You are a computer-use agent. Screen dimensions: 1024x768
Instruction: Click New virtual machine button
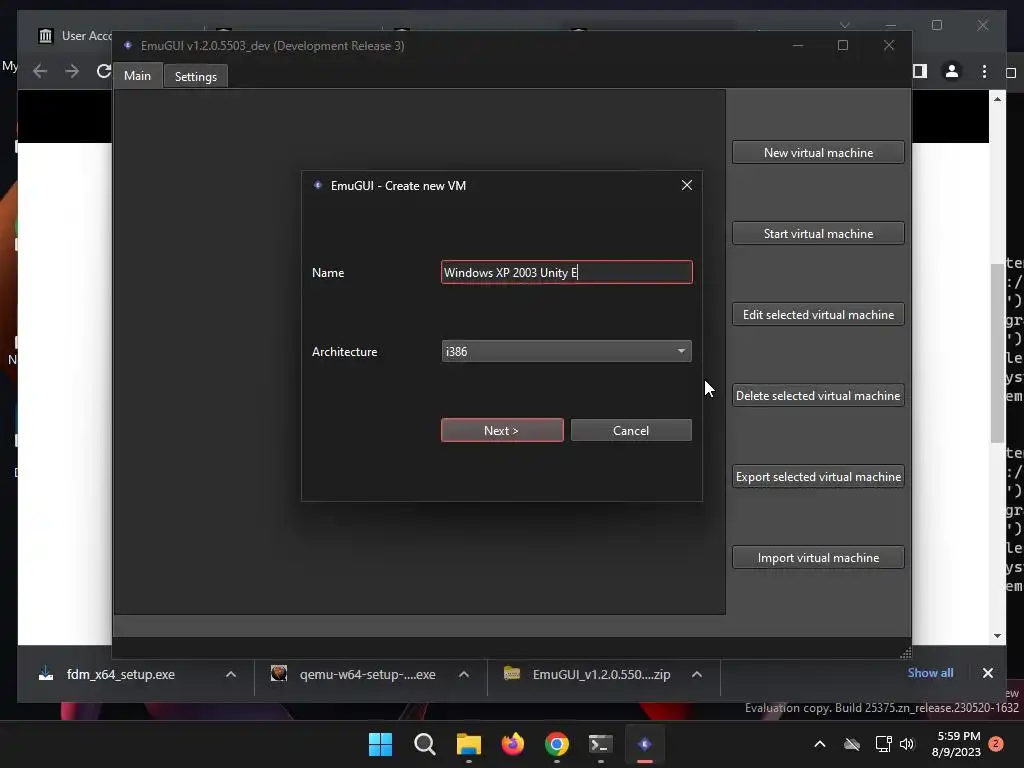[818, 152]
